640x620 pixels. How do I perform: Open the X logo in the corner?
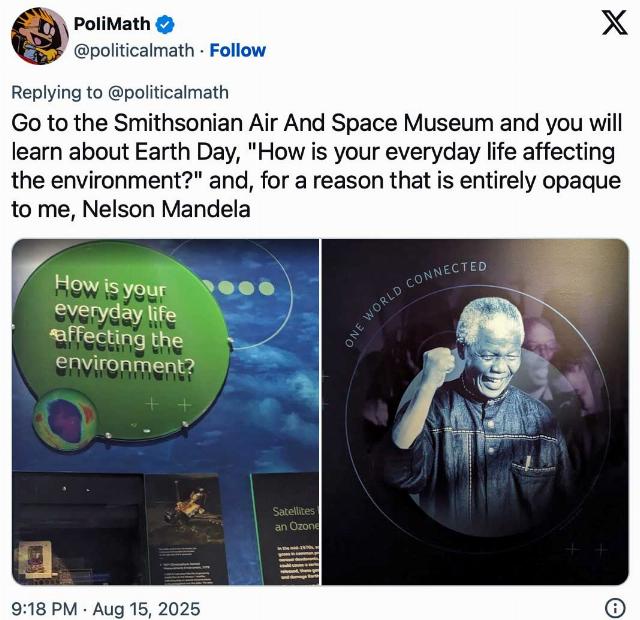(614, 24)
